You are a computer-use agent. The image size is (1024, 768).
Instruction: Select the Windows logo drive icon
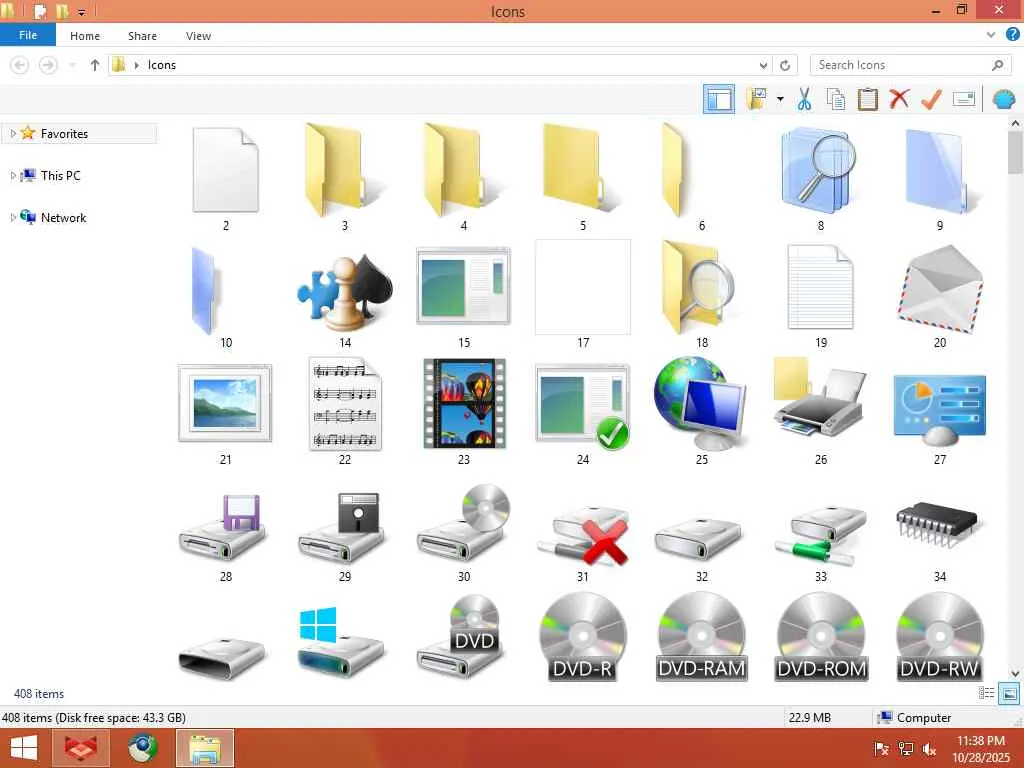[x=341, y=642]
